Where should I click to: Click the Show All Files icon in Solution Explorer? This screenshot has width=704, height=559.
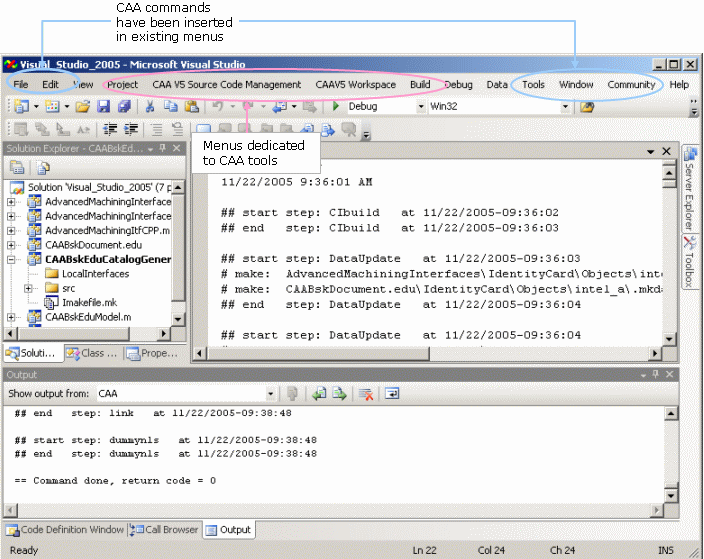tap(44, 168)
